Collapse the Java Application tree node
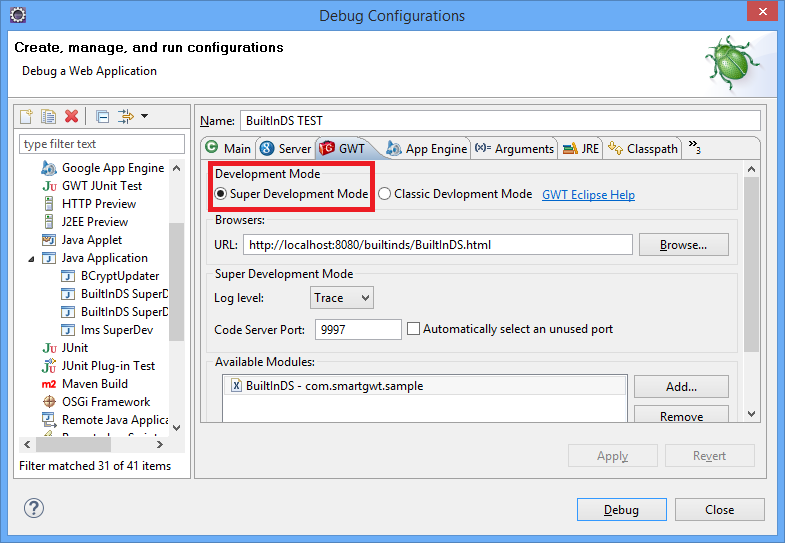This screenshot has height=543, width=785. pyautogui.click(x=31, y=258)
